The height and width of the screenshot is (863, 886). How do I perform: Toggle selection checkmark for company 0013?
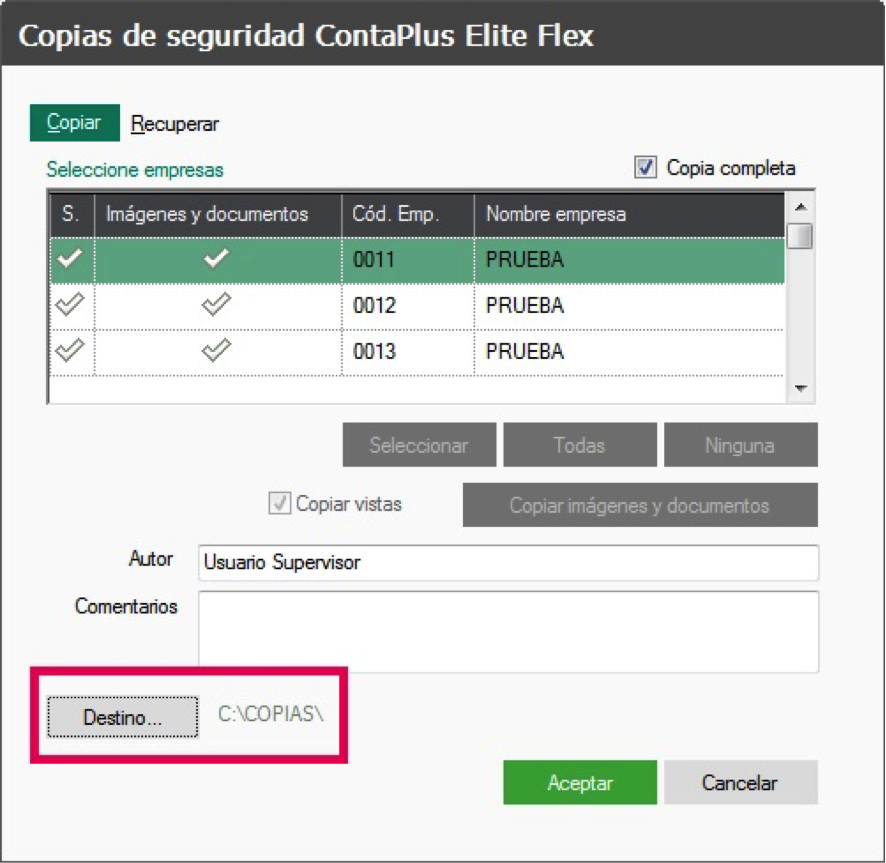pos(71,351)
